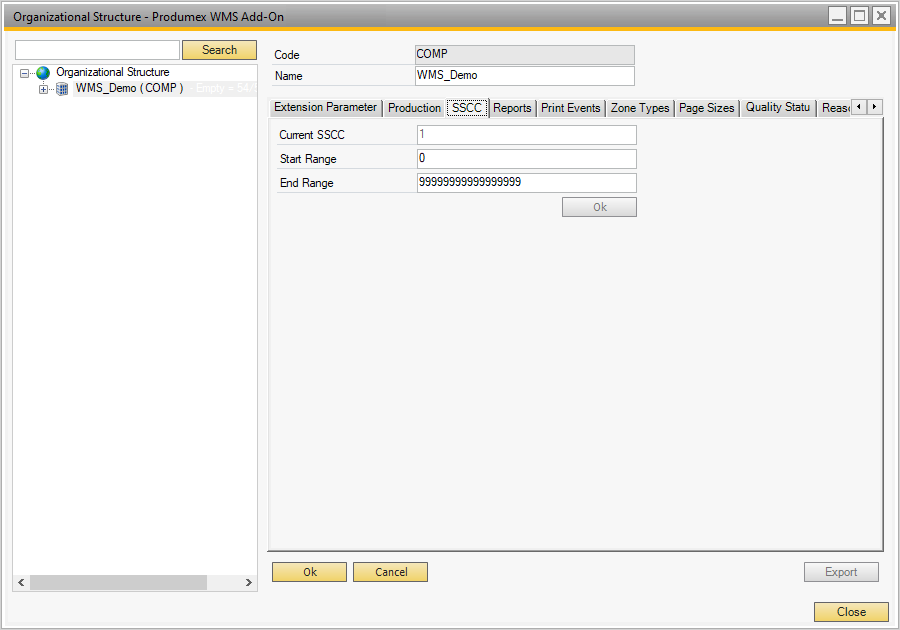Switch to the Production tab

click(x=414, y=108)
